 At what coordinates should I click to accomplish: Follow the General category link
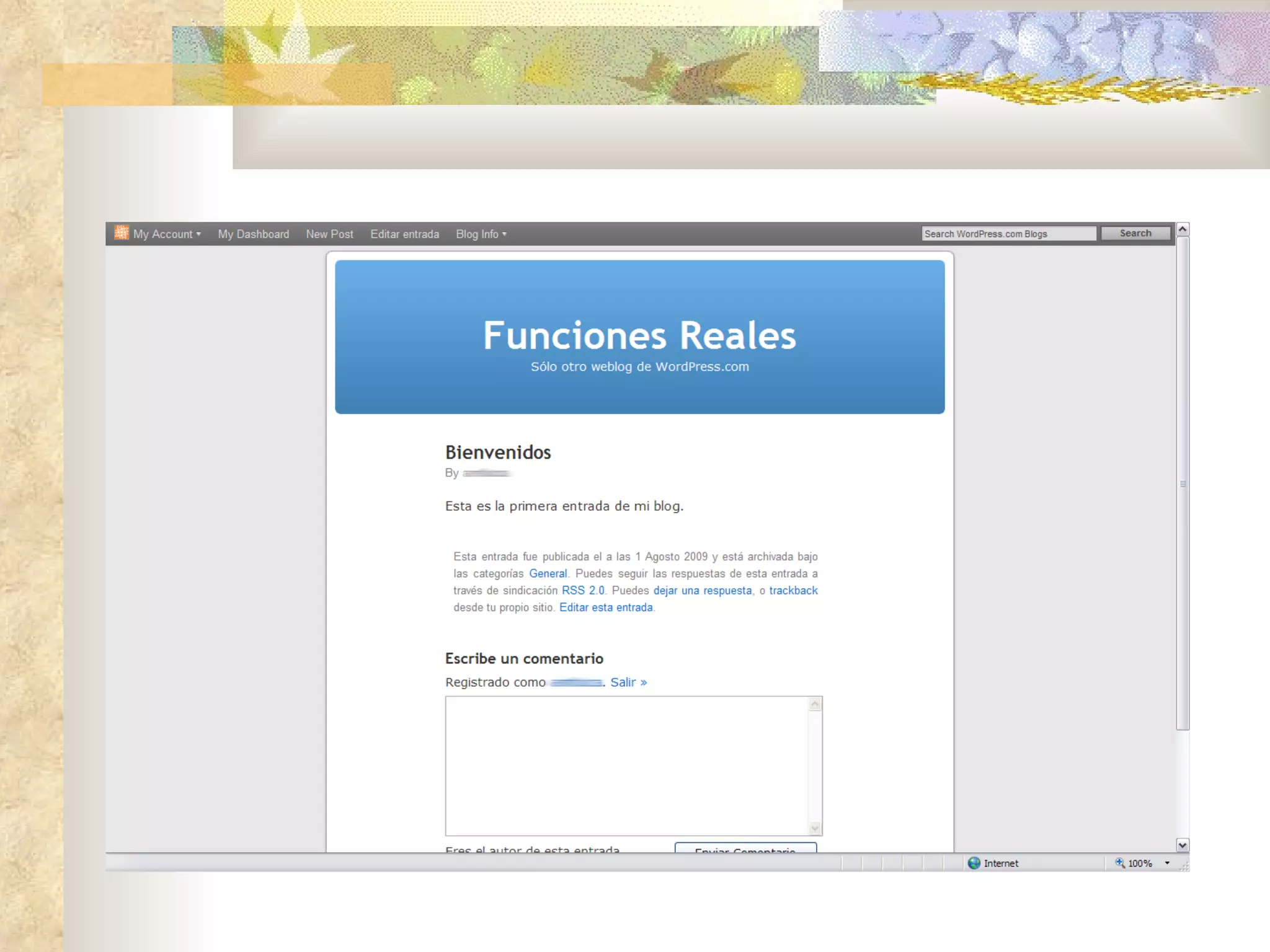548,574
